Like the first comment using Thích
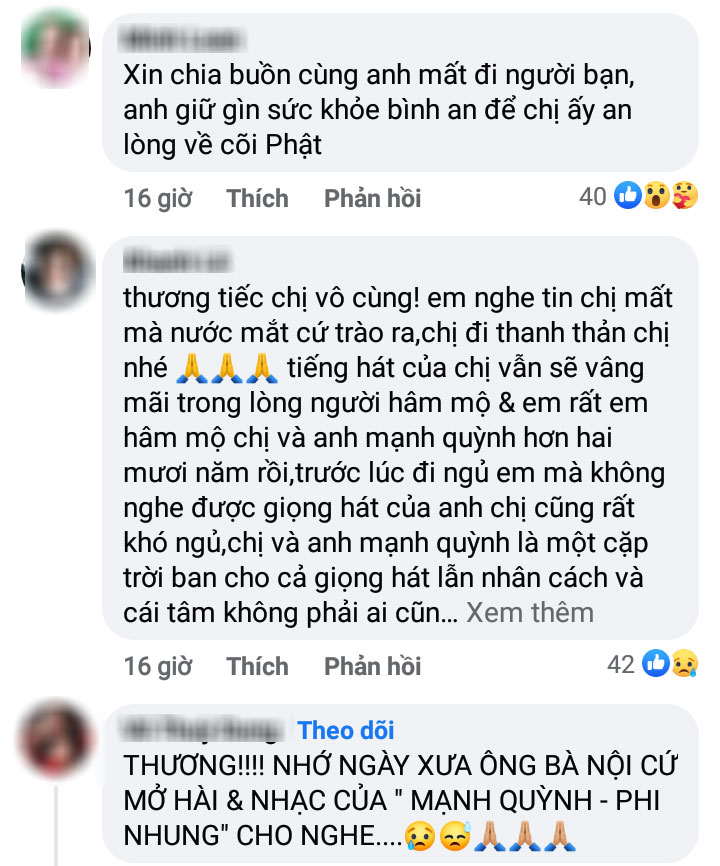 (257, 198)
